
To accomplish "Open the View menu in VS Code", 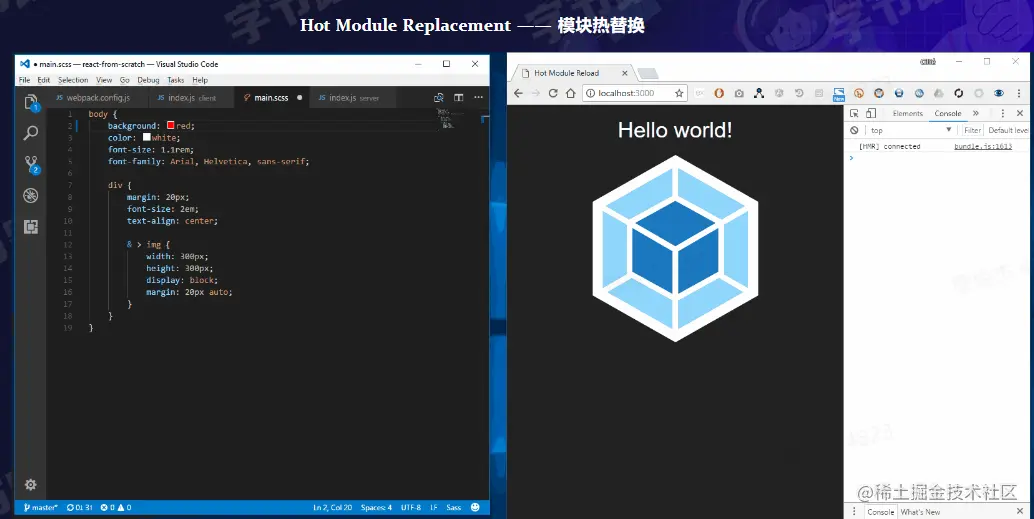I will click(104, 80).
